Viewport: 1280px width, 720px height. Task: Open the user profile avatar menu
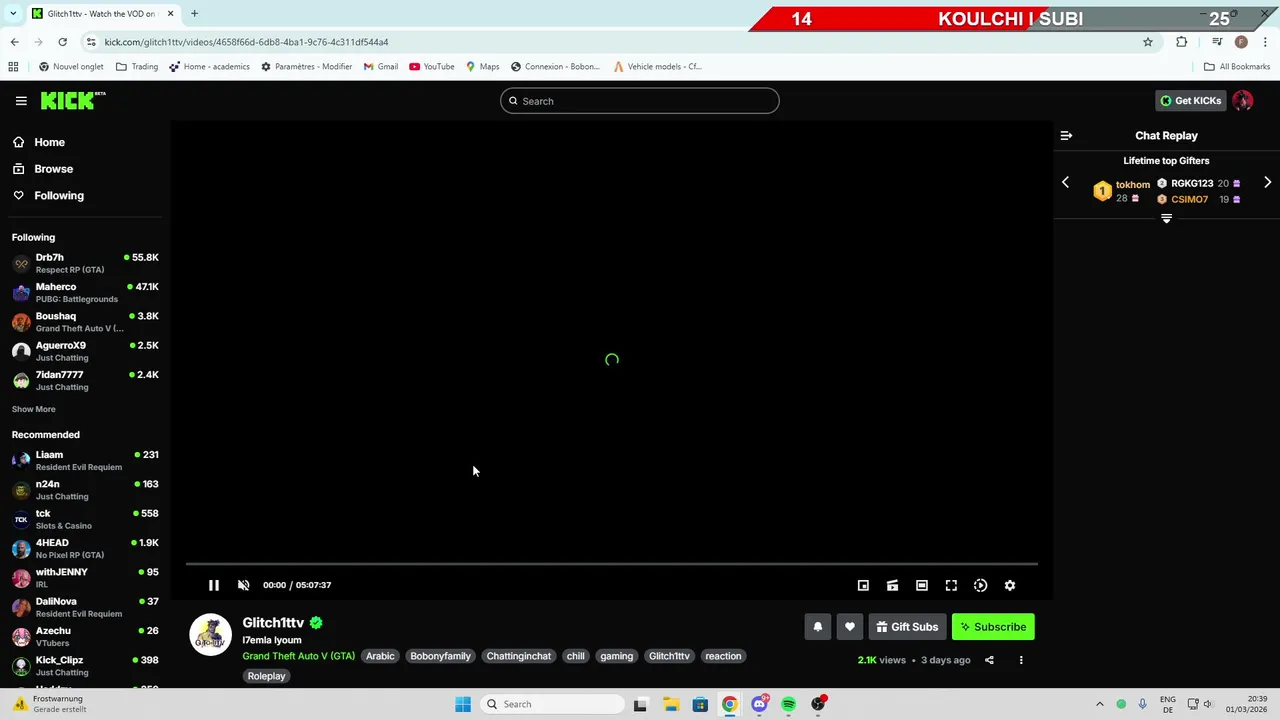pyautogui.click(x=1243, y=101)
